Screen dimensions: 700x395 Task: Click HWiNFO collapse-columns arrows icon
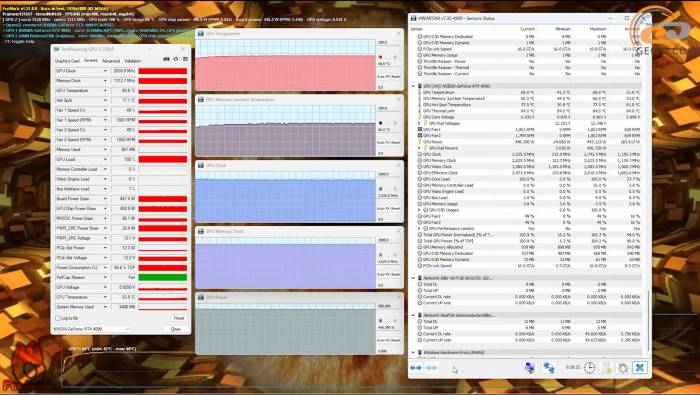pos(431,368)
